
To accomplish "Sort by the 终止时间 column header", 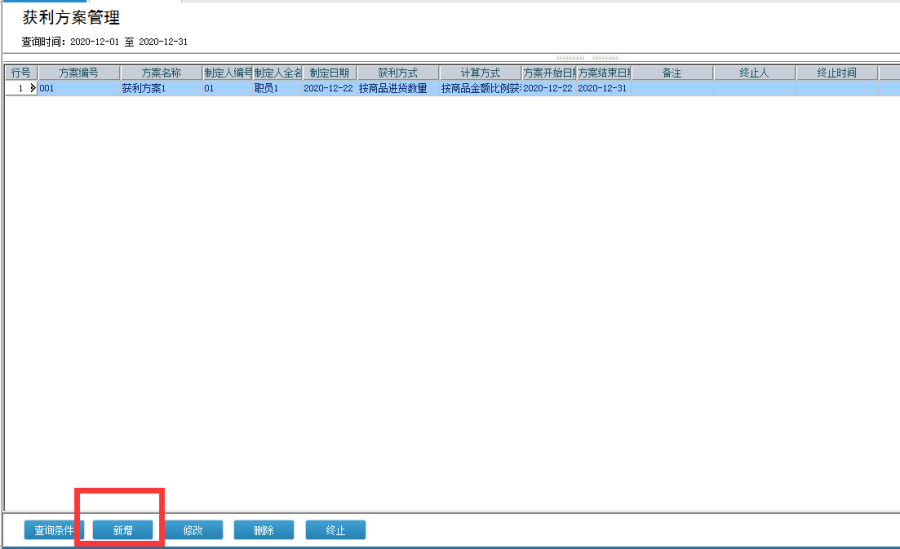I will (x=836, y=73).
